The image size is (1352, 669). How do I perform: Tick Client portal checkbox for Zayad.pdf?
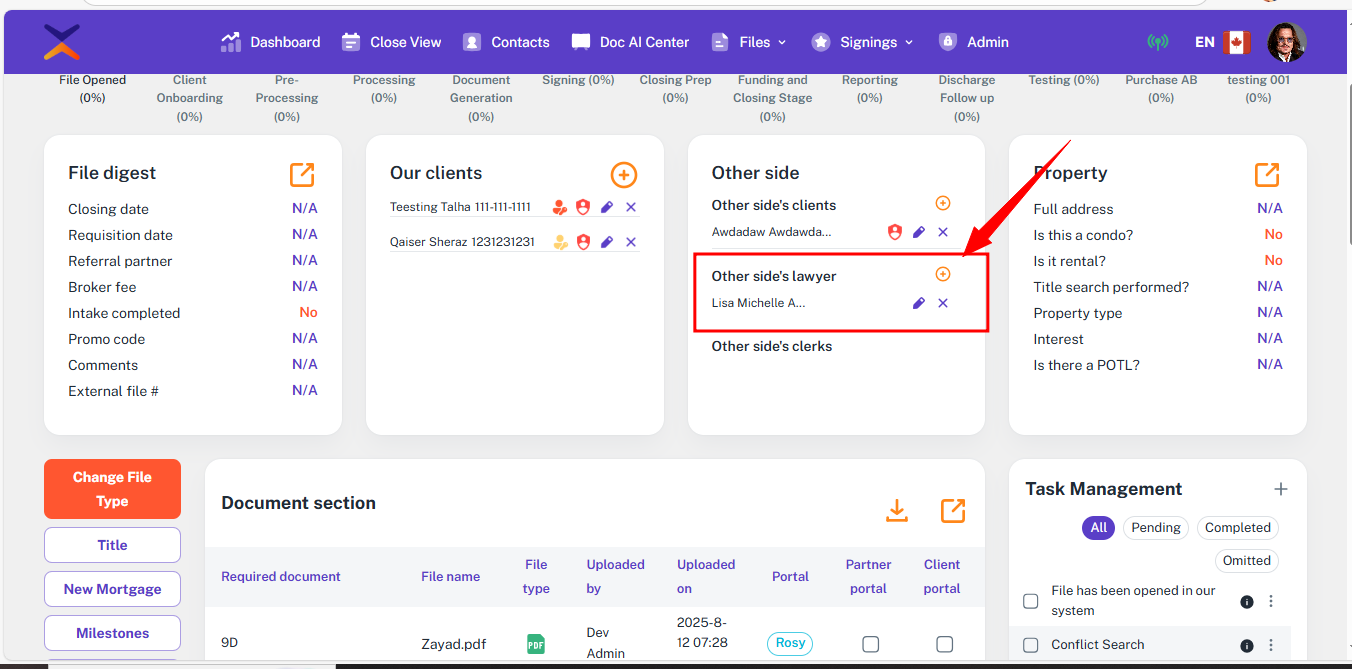click(x=944, y=644)
